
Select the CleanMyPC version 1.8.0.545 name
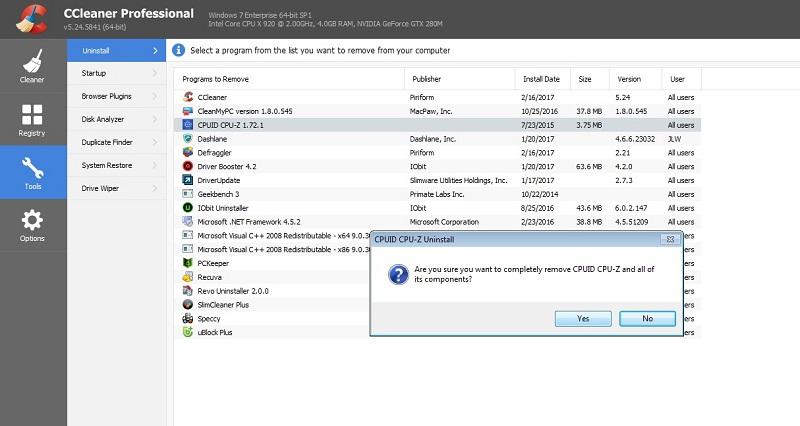coord(245,111)
